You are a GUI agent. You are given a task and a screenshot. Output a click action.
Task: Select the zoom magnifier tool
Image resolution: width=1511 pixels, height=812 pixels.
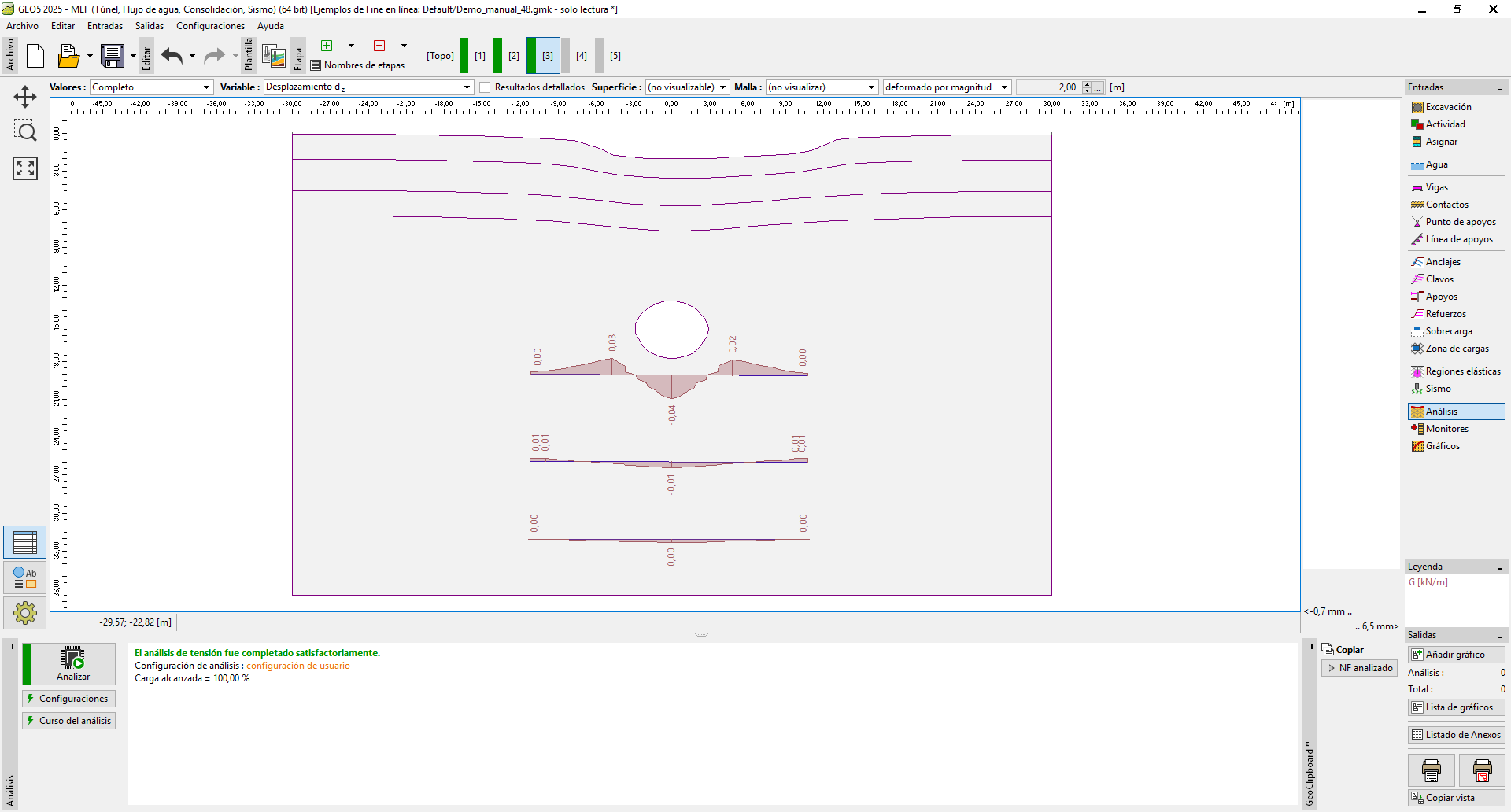[25, 131]
